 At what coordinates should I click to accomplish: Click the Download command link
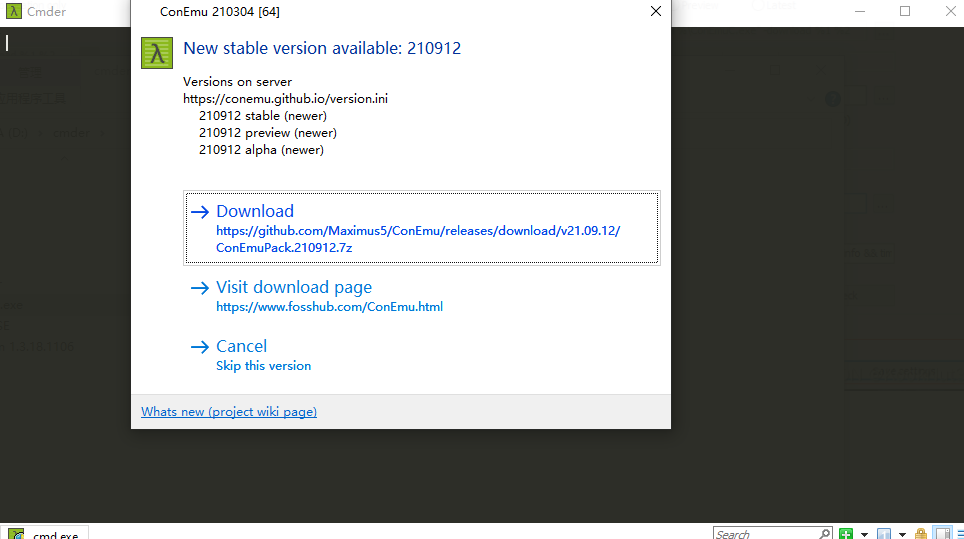pyautogui.click(x=422, y=228)
